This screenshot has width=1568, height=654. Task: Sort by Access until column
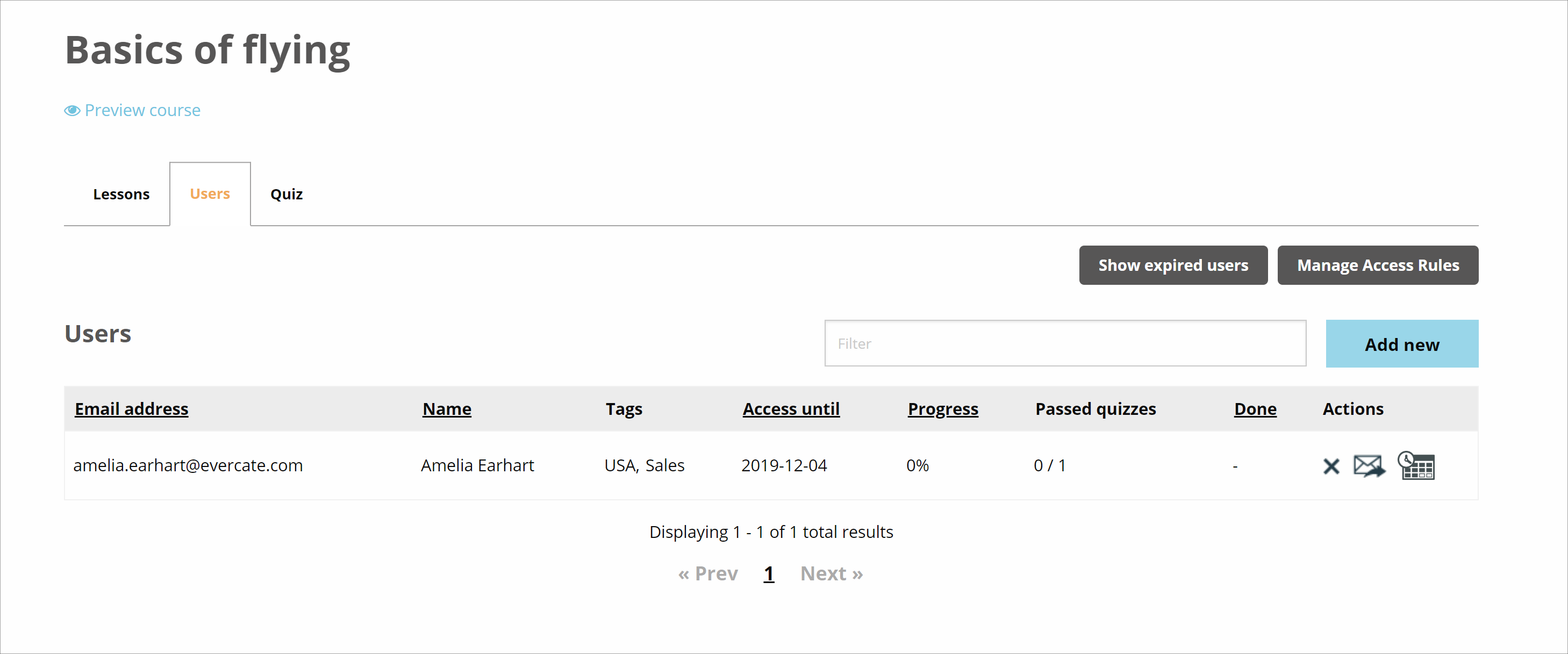(x=791, y=409)
